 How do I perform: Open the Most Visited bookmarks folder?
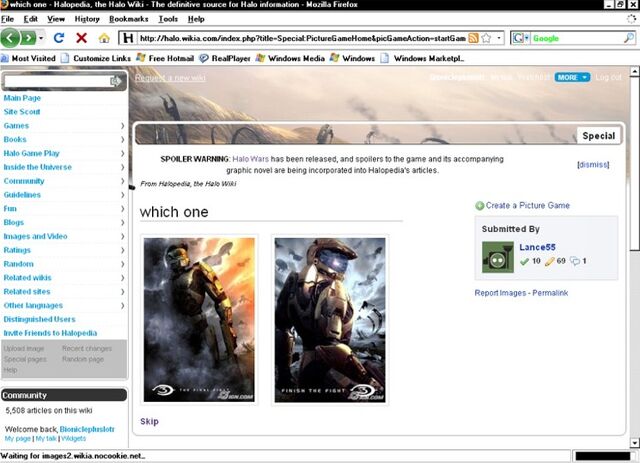tap(28, 58)
